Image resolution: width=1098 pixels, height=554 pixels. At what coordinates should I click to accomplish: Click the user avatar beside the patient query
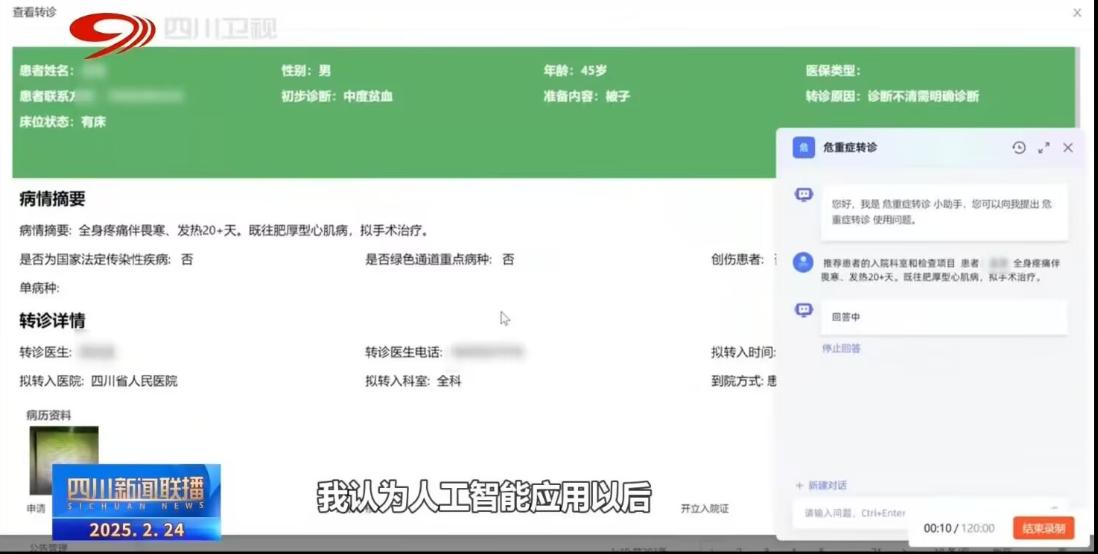(803, 262)
